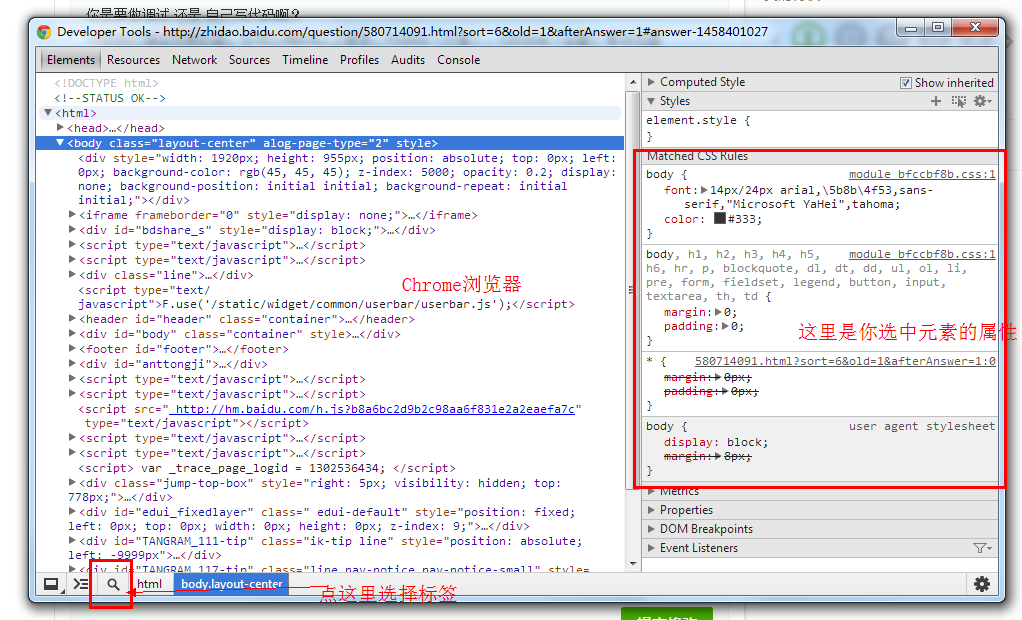Toggle element state icon in Styles header
This screenshot has width=1022, height=620.
(x=959, y=101)
